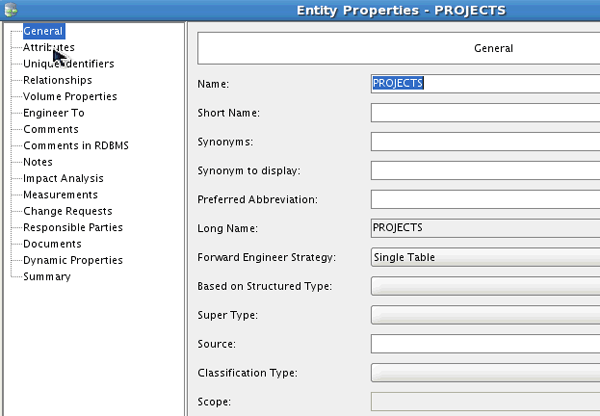This screenshot has width=600, height=416.
Task: Jump to the Summary section
Action: pos(46,276)
